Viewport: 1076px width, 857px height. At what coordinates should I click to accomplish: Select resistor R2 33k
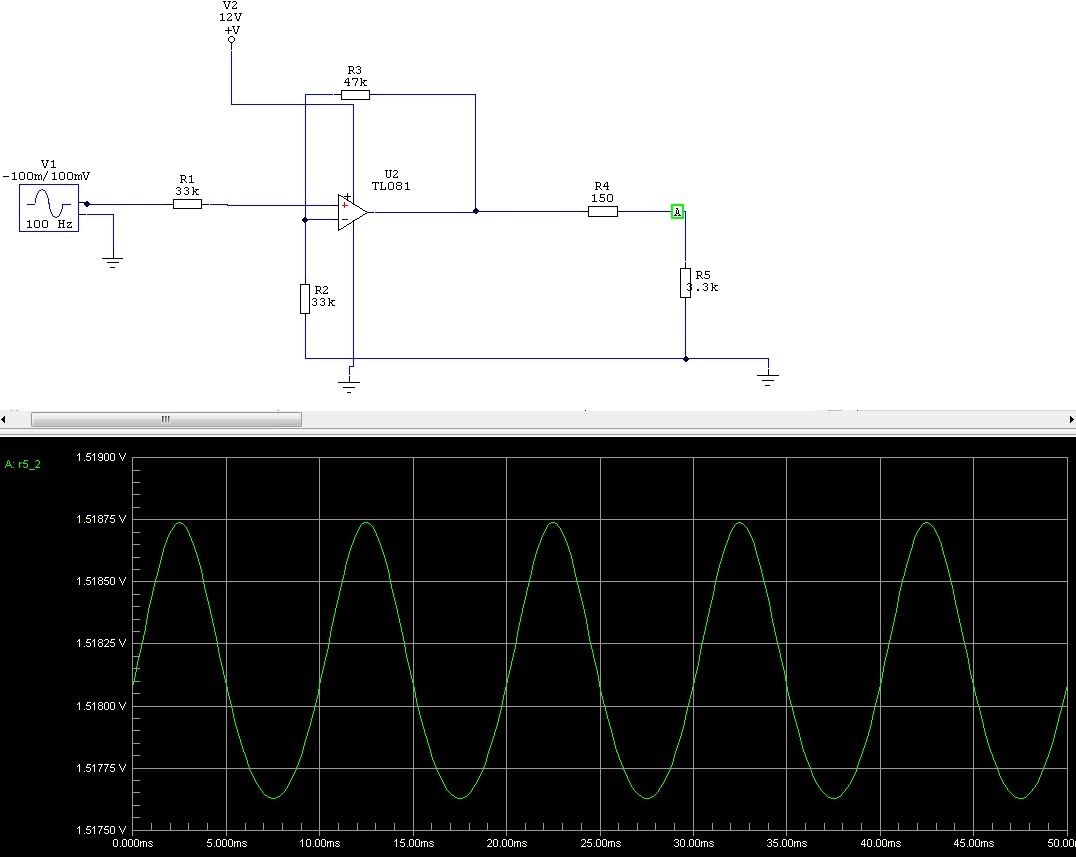coord(305,299)
